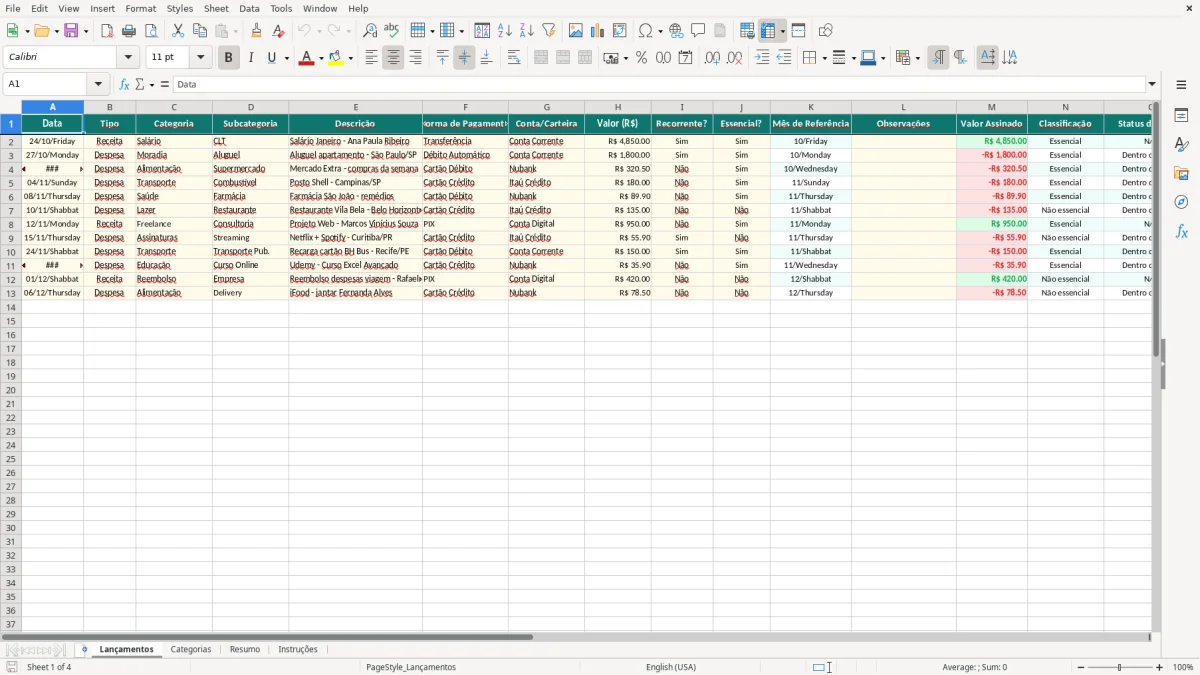Toggle Italic formatting
This screenshot has width=1200, height=675.
250,58
